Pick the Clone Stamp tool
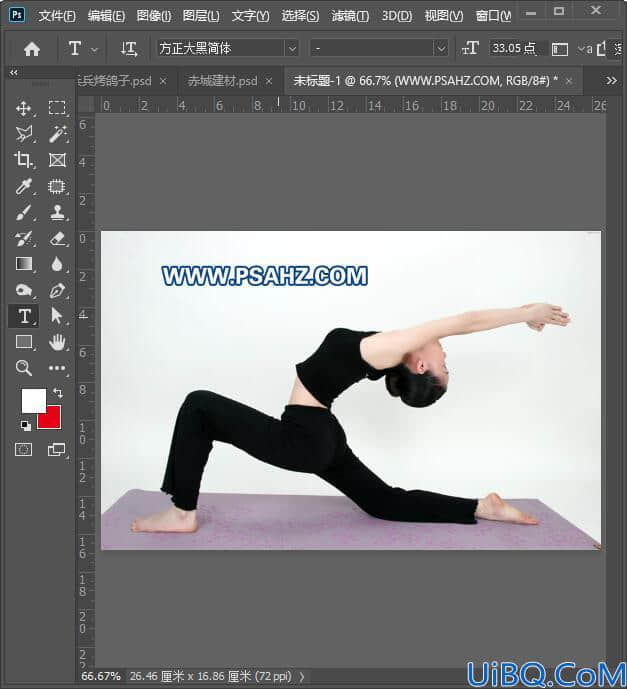The height and width of the screenshot is (689, 627). (57, 213)
